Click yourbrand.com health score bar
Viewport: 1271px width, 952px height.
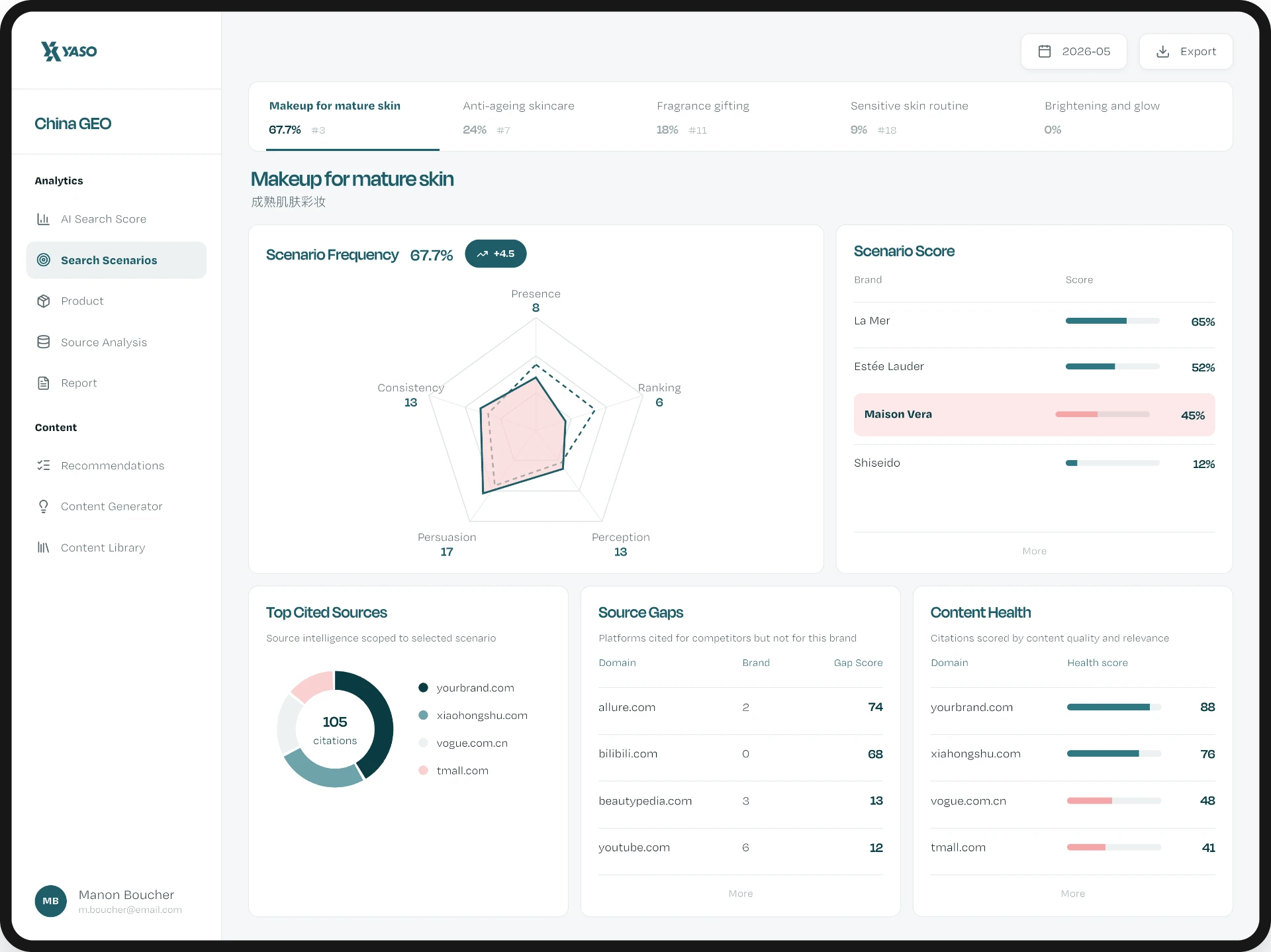(x=1113, y=707)
